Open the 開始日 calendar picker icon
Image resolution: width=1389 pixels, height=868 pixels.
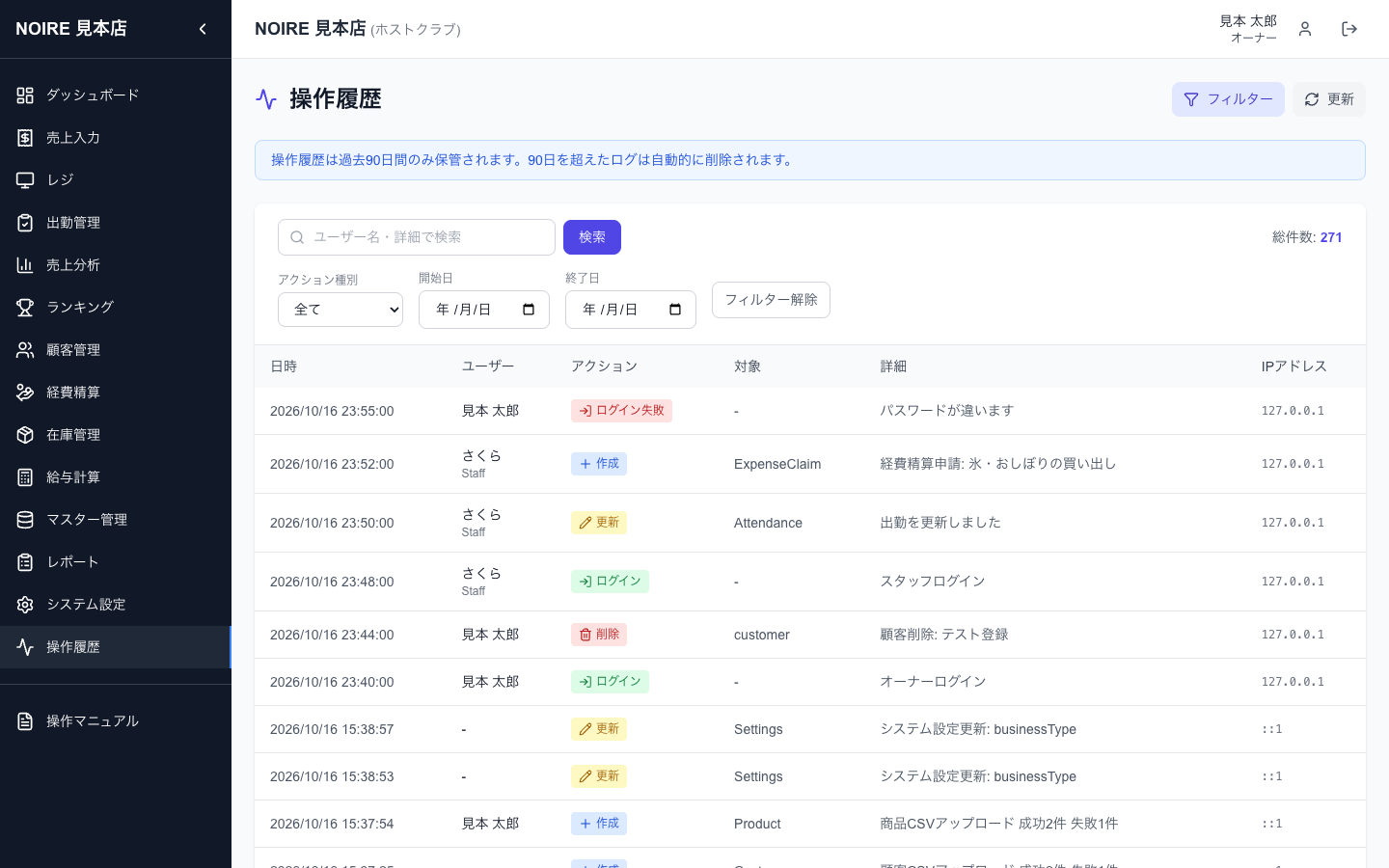pos(529,310)
